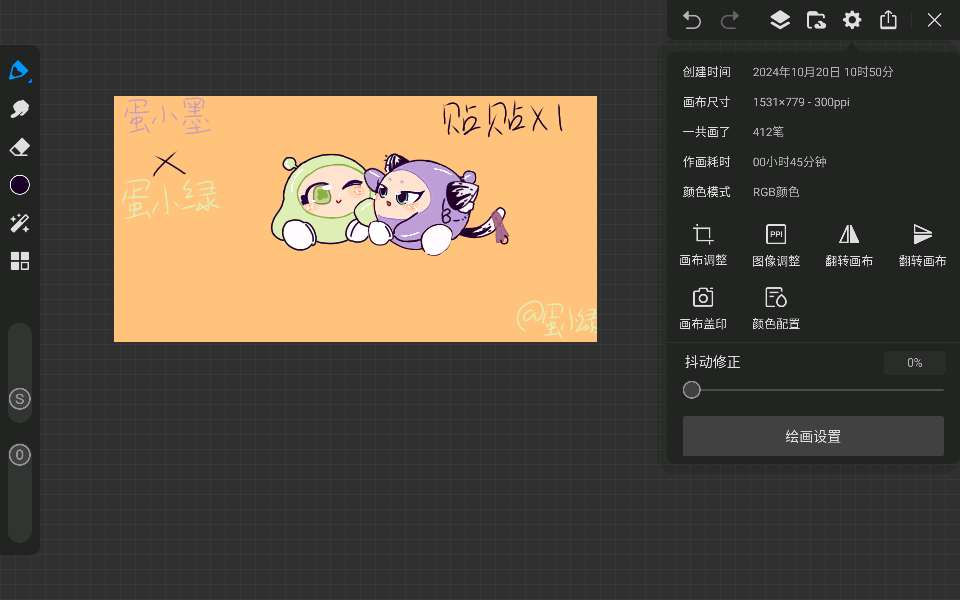The image size is (960, 600).
Task: Open 画布调整 canvas crop option
Action: coord(703,245)
